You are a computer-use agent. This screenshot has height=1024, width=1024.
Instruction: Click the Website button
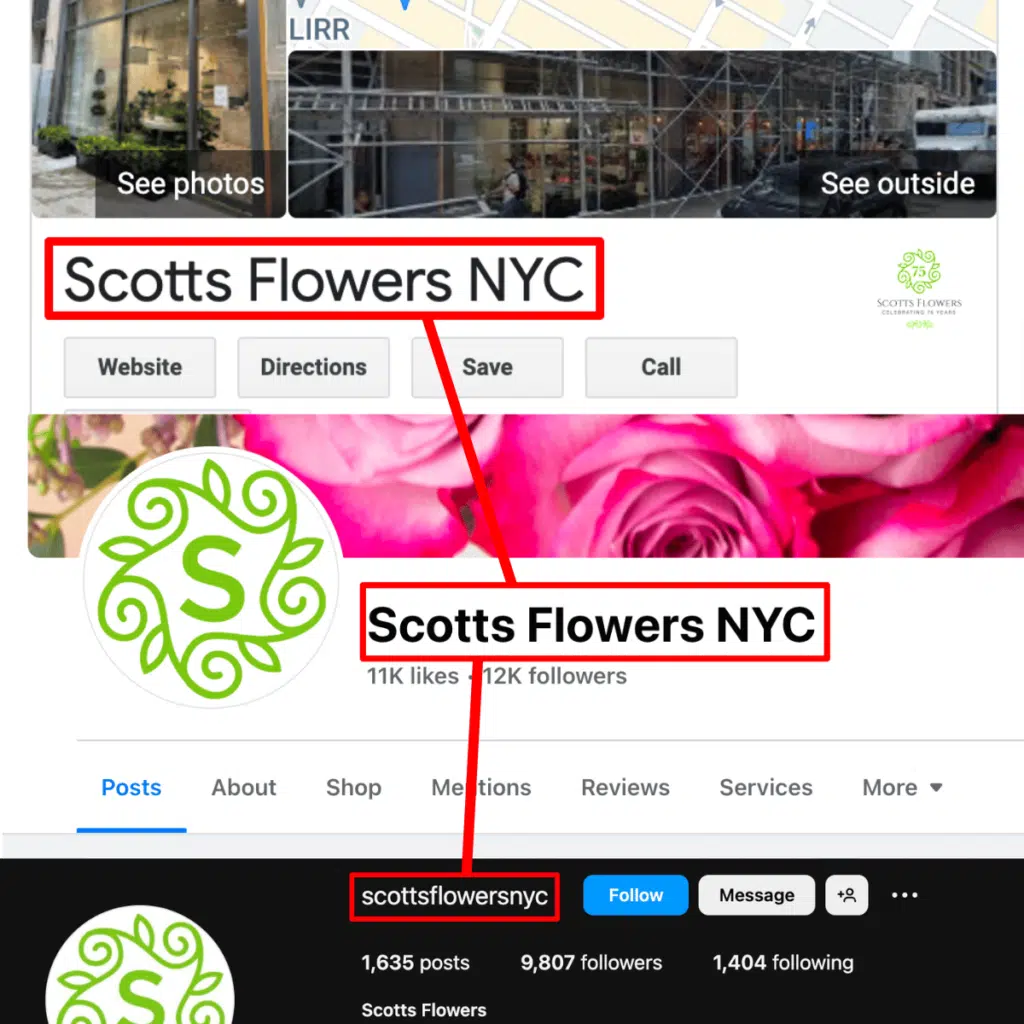[140, 367]
